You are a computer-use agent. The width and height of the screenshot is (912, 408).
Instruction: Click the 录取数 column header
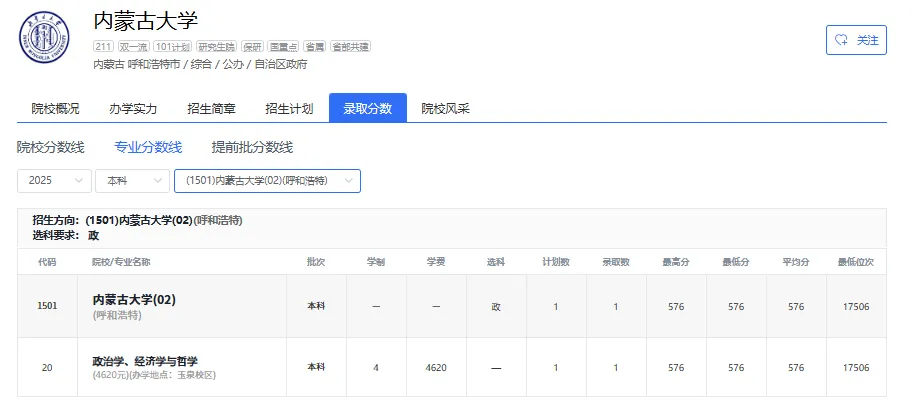coord(616,262)
